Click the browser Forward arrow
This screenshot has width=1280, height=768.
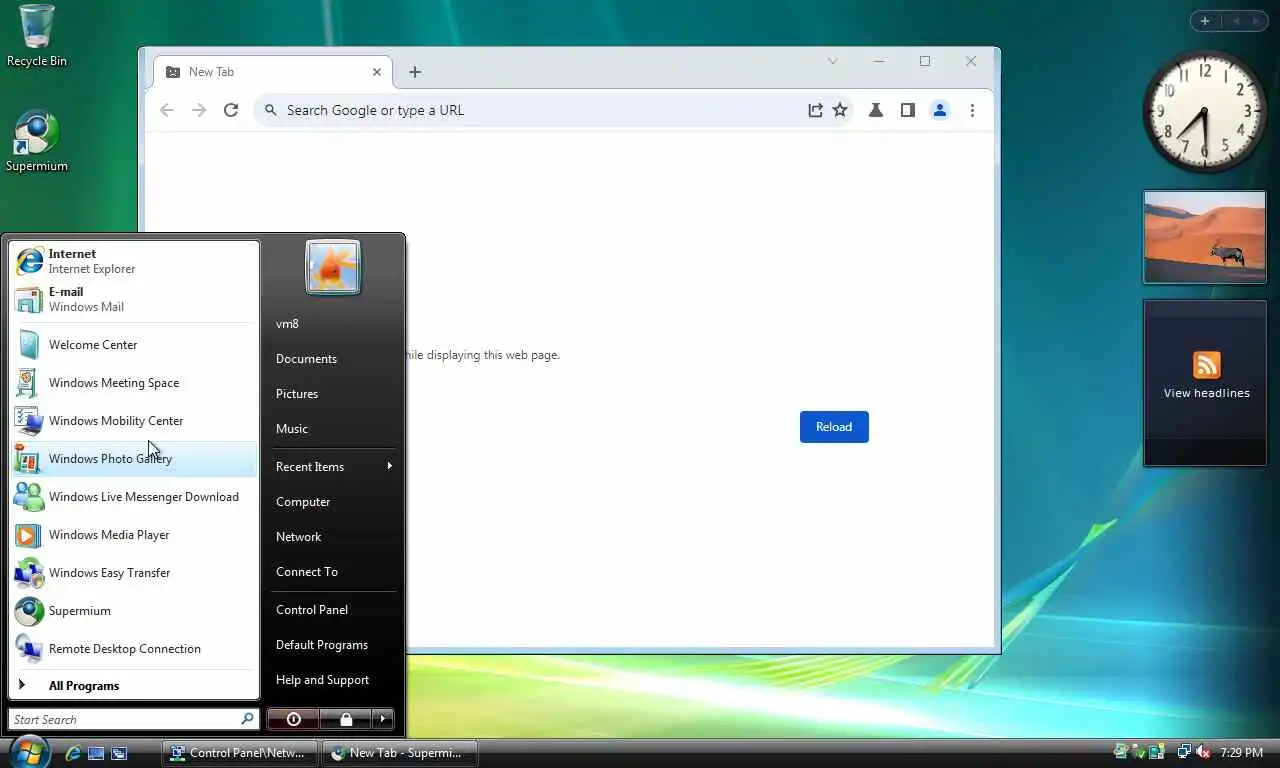(x=199, y=110)
